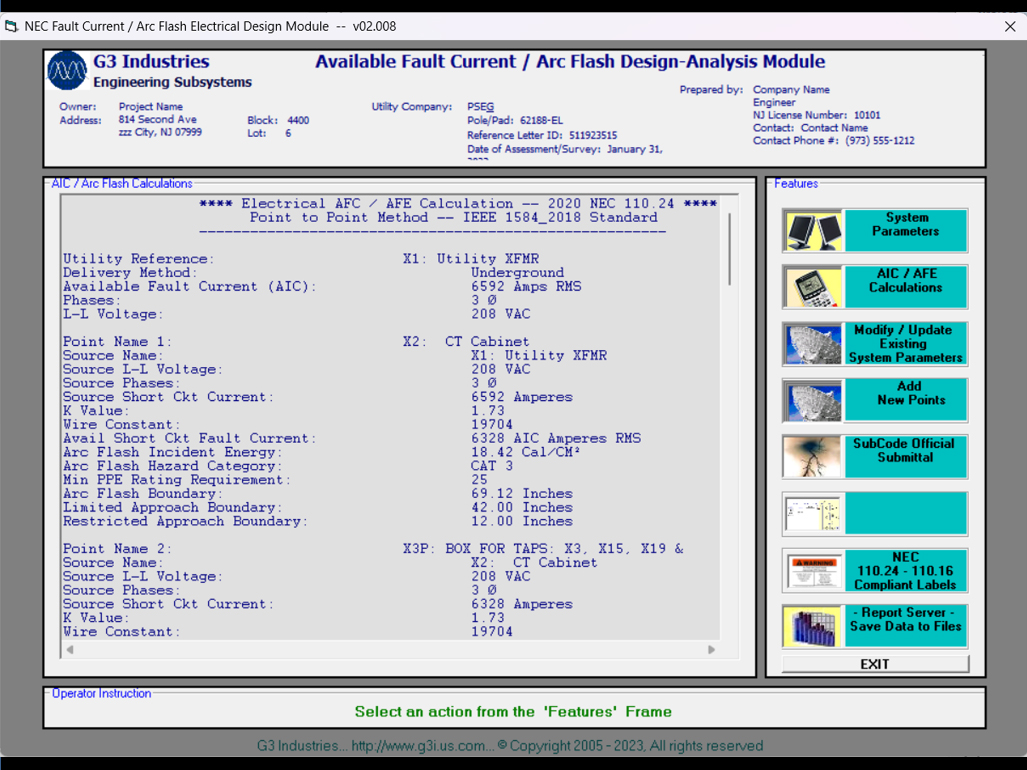Click 'X3P: BOX FOR TAPS' point name 2
This screenshot has width=1027, height=770.
coord(543,549)
